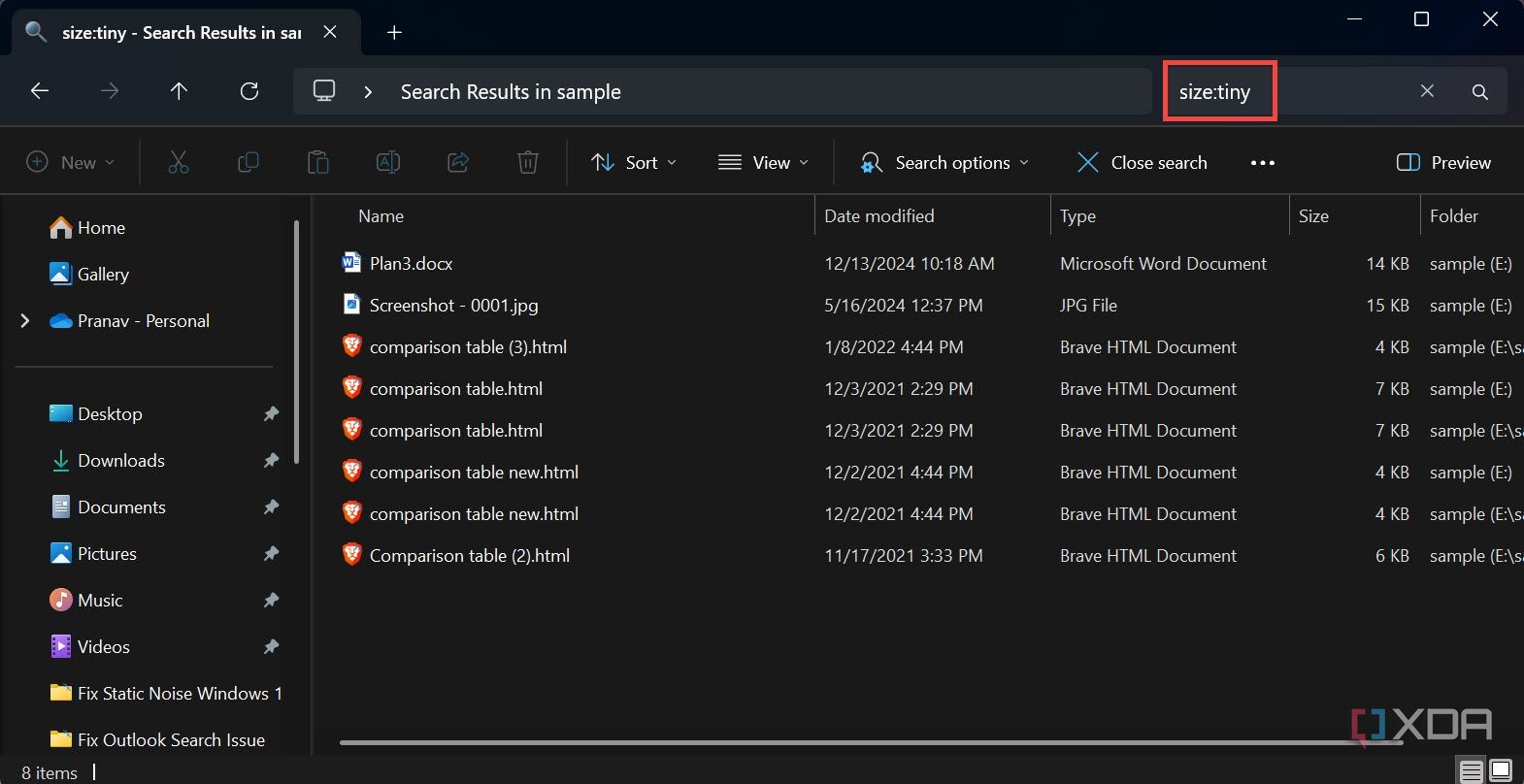Click the Cut scissors icon

click(x=179, y=162)
